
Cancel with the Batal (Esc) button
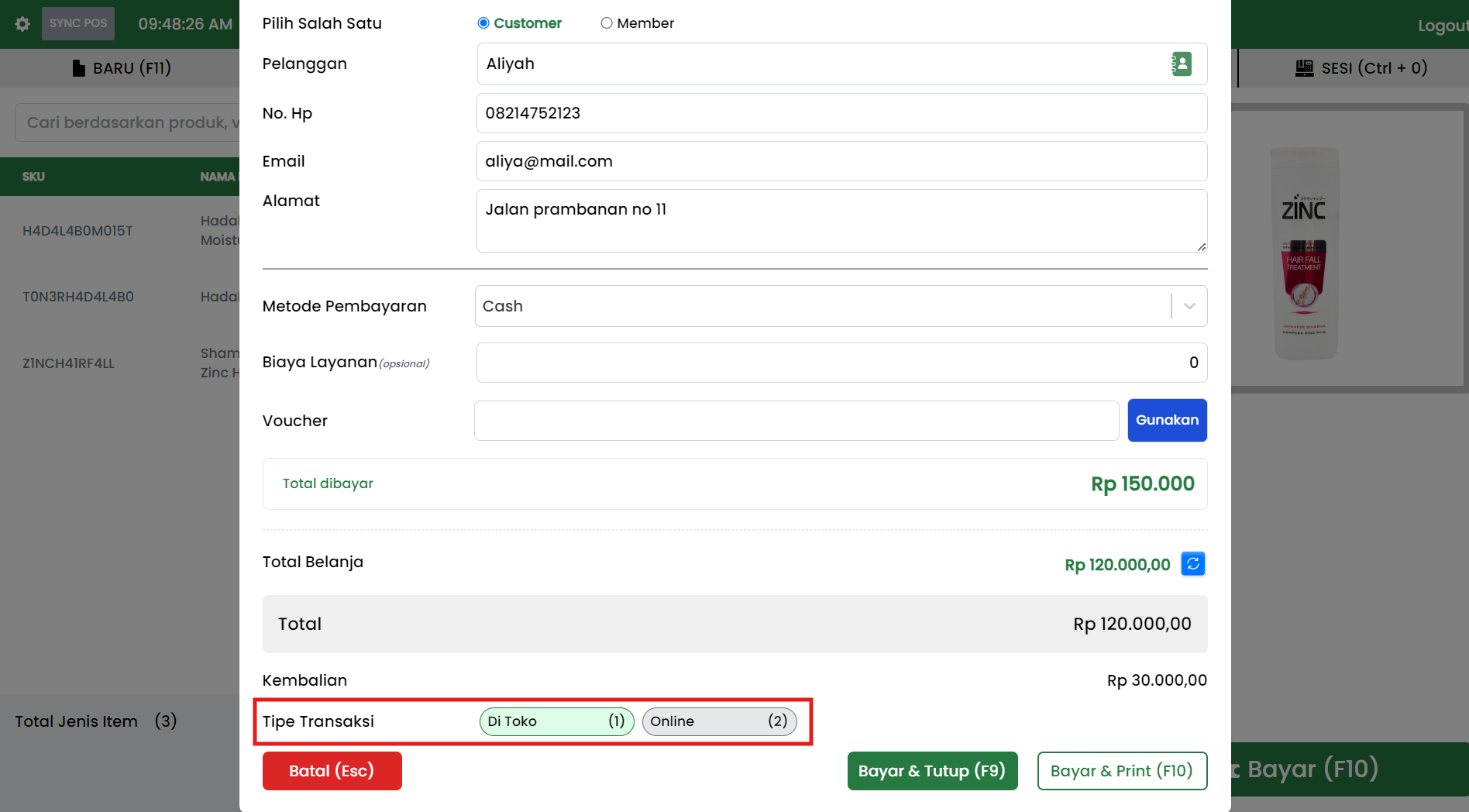click(x=332, y=771)
